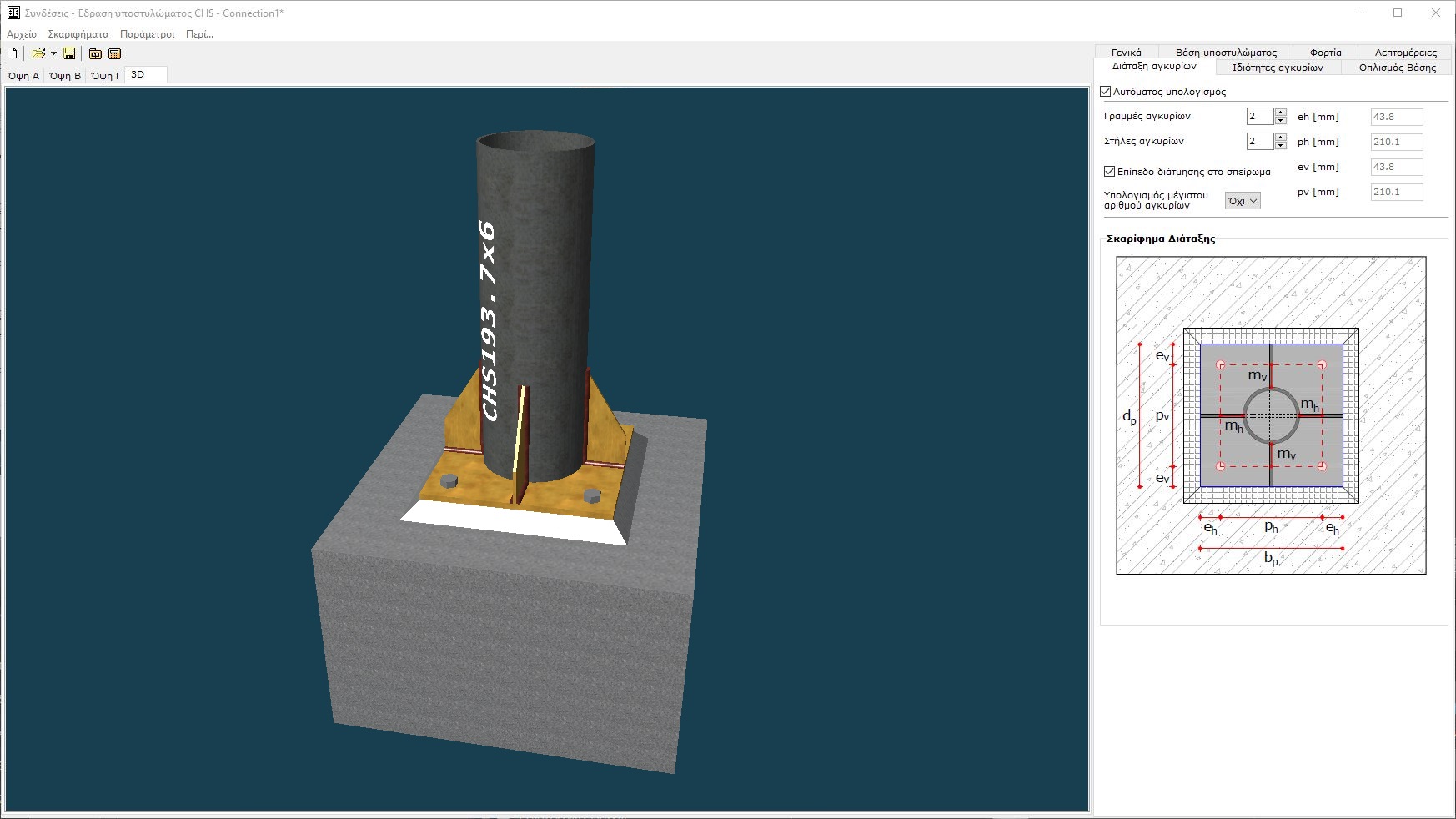Open the 'Φορτία' tab

1325,53
